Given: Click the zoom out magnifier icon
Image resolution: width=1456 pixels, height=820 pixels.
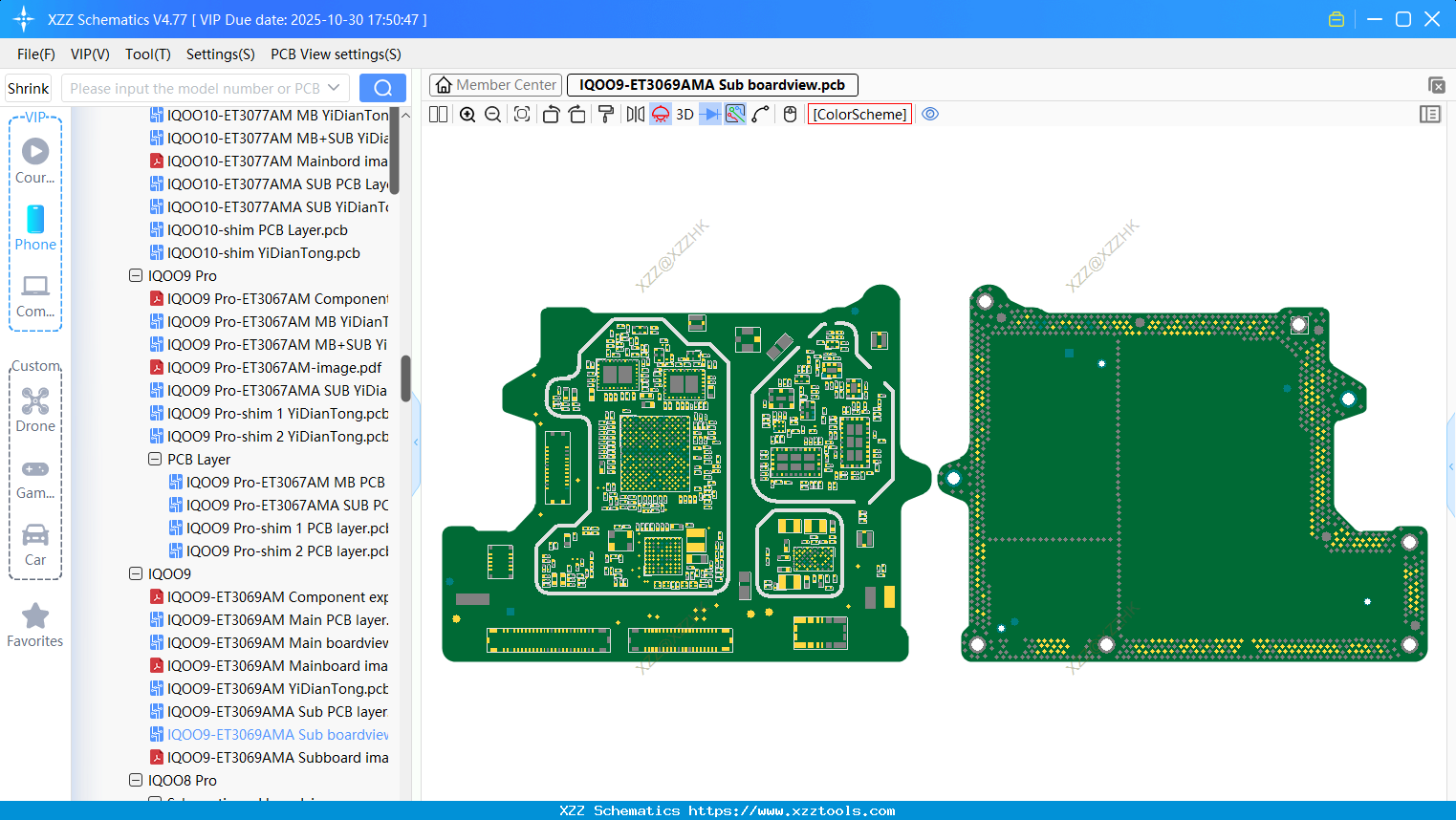Looking at the screenshot, I should [x=493, y=115].
